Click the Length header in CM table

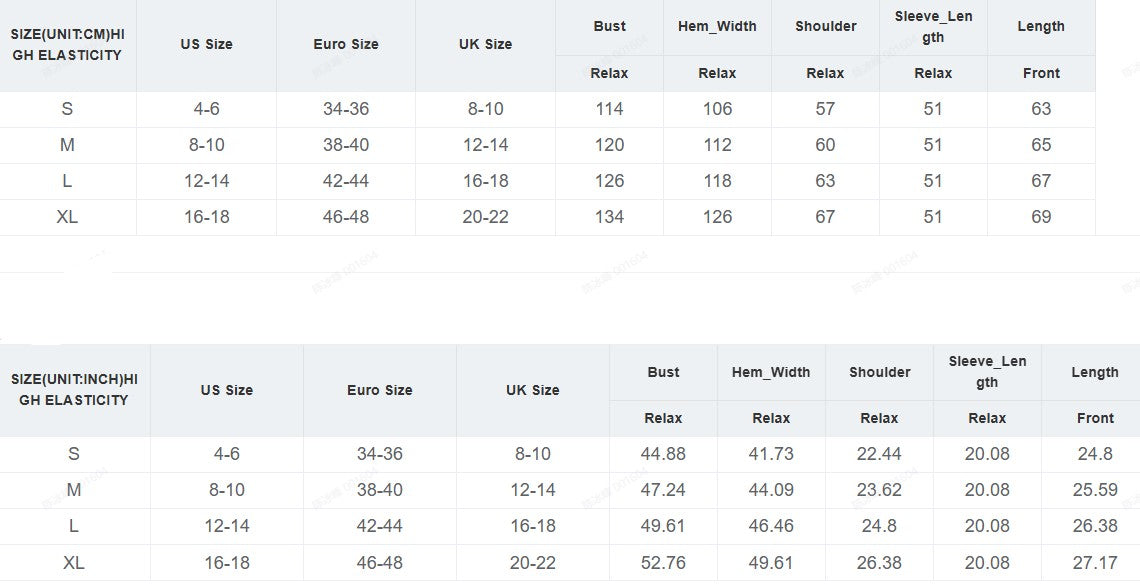coord(1041,26)
